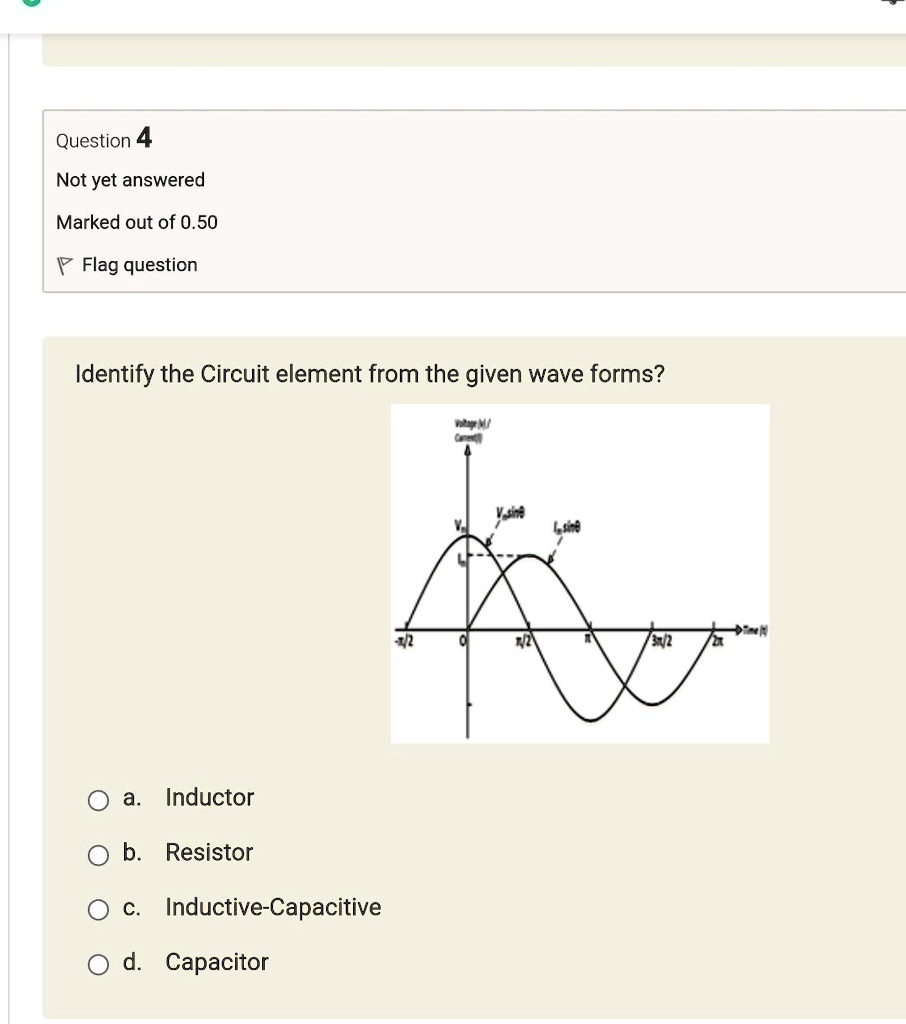Click the waveform diagram image
The height and width of the screenshot is (1024, 906).
click(x=580, y=572)
